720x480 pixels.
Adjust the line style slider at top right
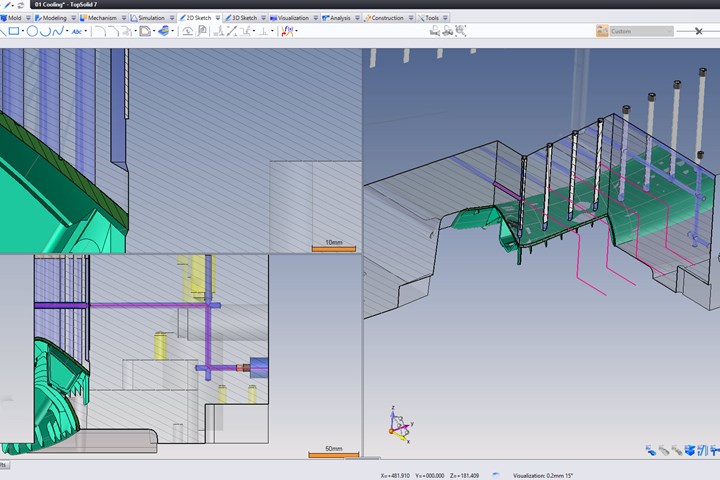click(697, 31)
